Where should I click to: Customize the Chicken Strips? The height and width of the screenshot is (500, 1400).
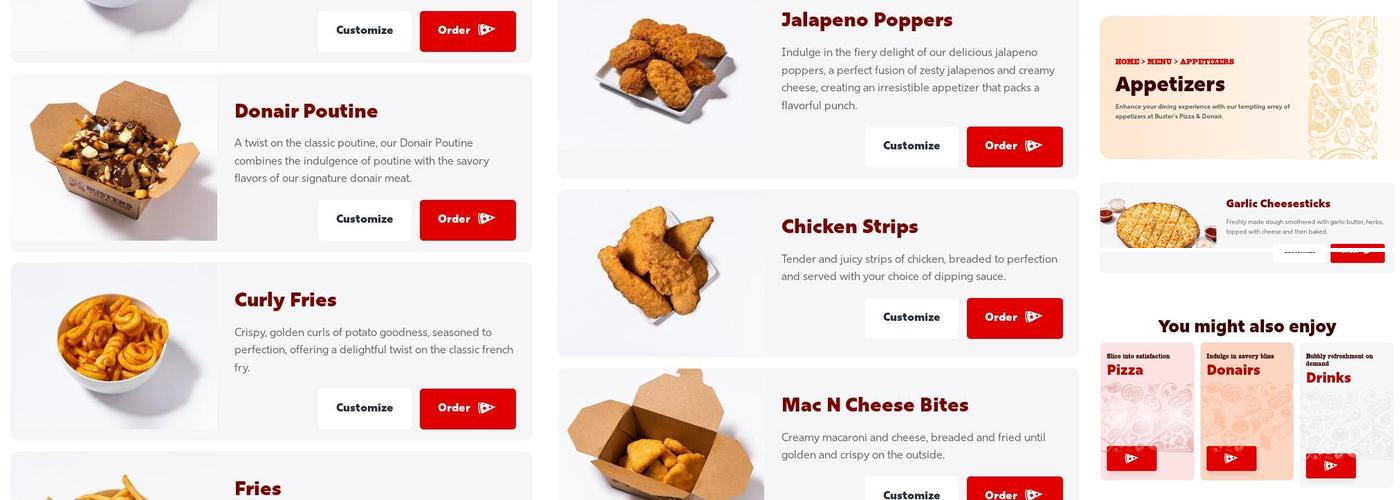[x=911, y=318]
